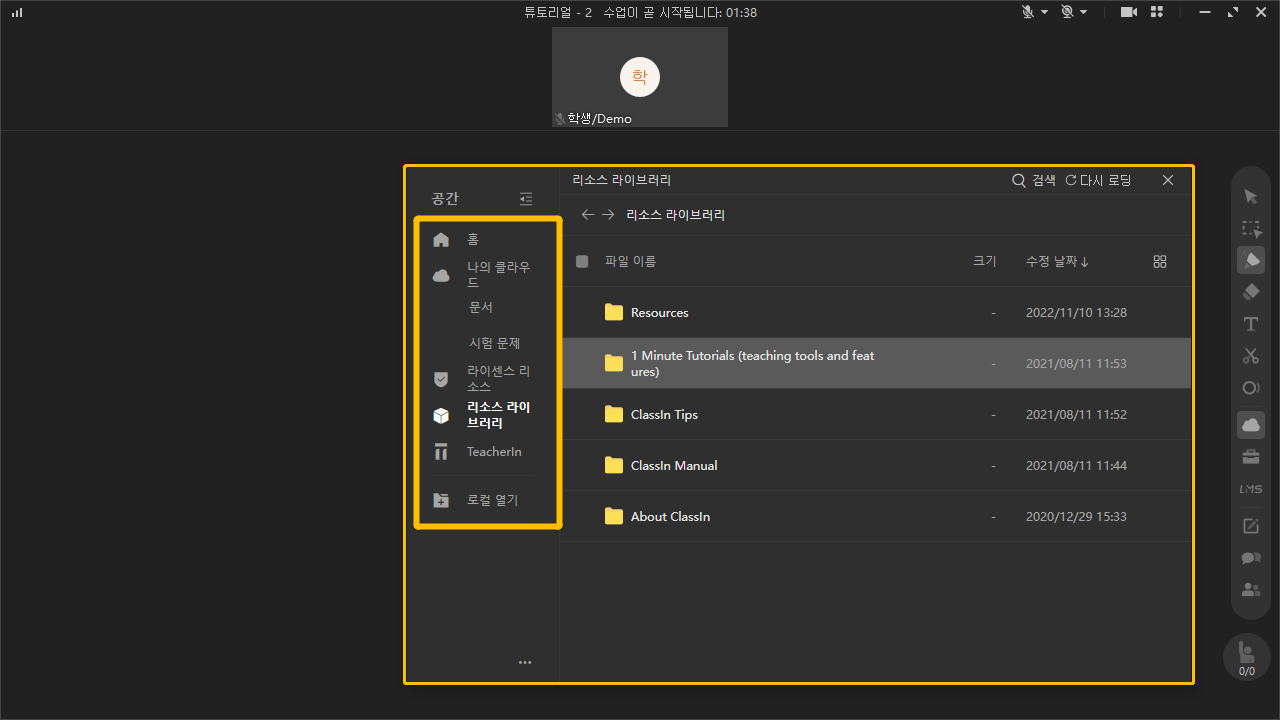
Task: Open the participants roster
Action: (1251, 590)
